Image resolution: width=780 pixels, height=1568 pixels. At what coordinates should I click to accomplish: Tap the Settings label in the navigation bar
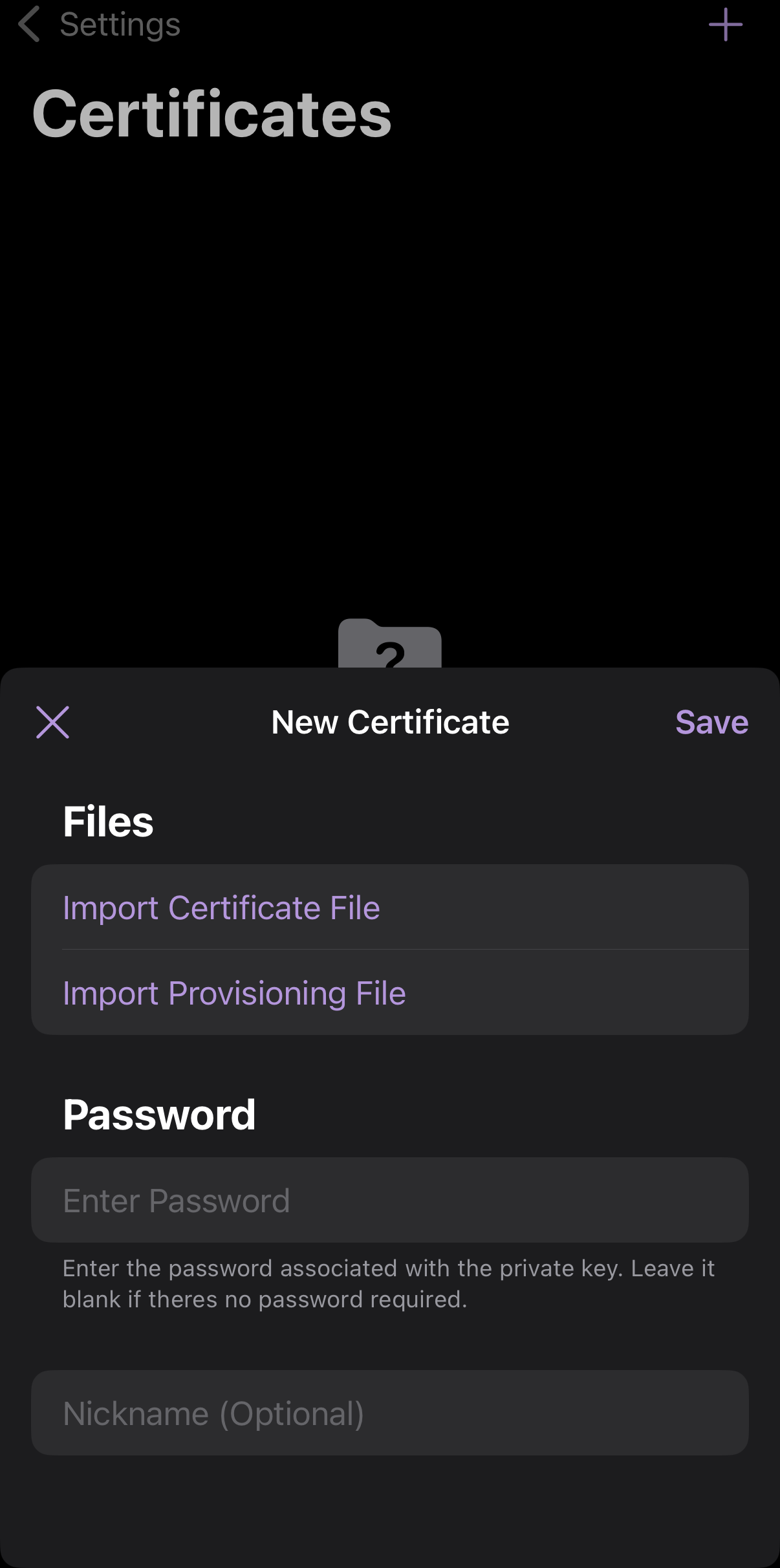120,24
